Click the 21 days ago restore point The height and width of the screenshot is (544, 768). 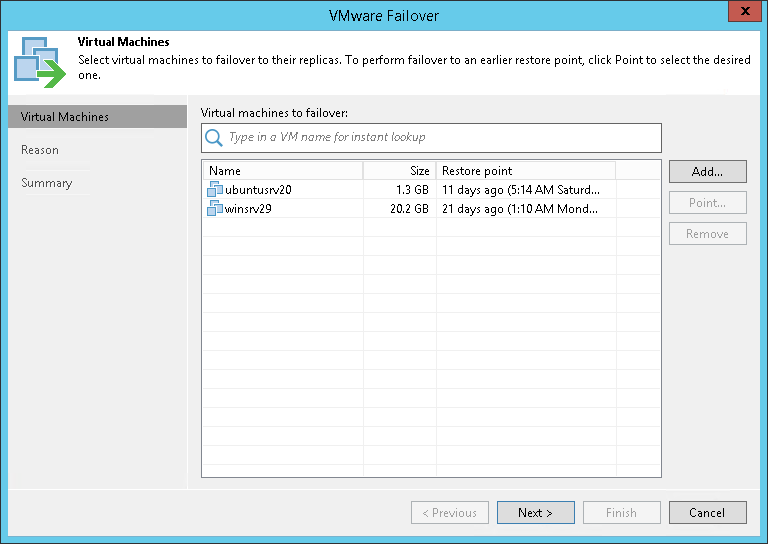pyautogui.click(x=520, y=209)
